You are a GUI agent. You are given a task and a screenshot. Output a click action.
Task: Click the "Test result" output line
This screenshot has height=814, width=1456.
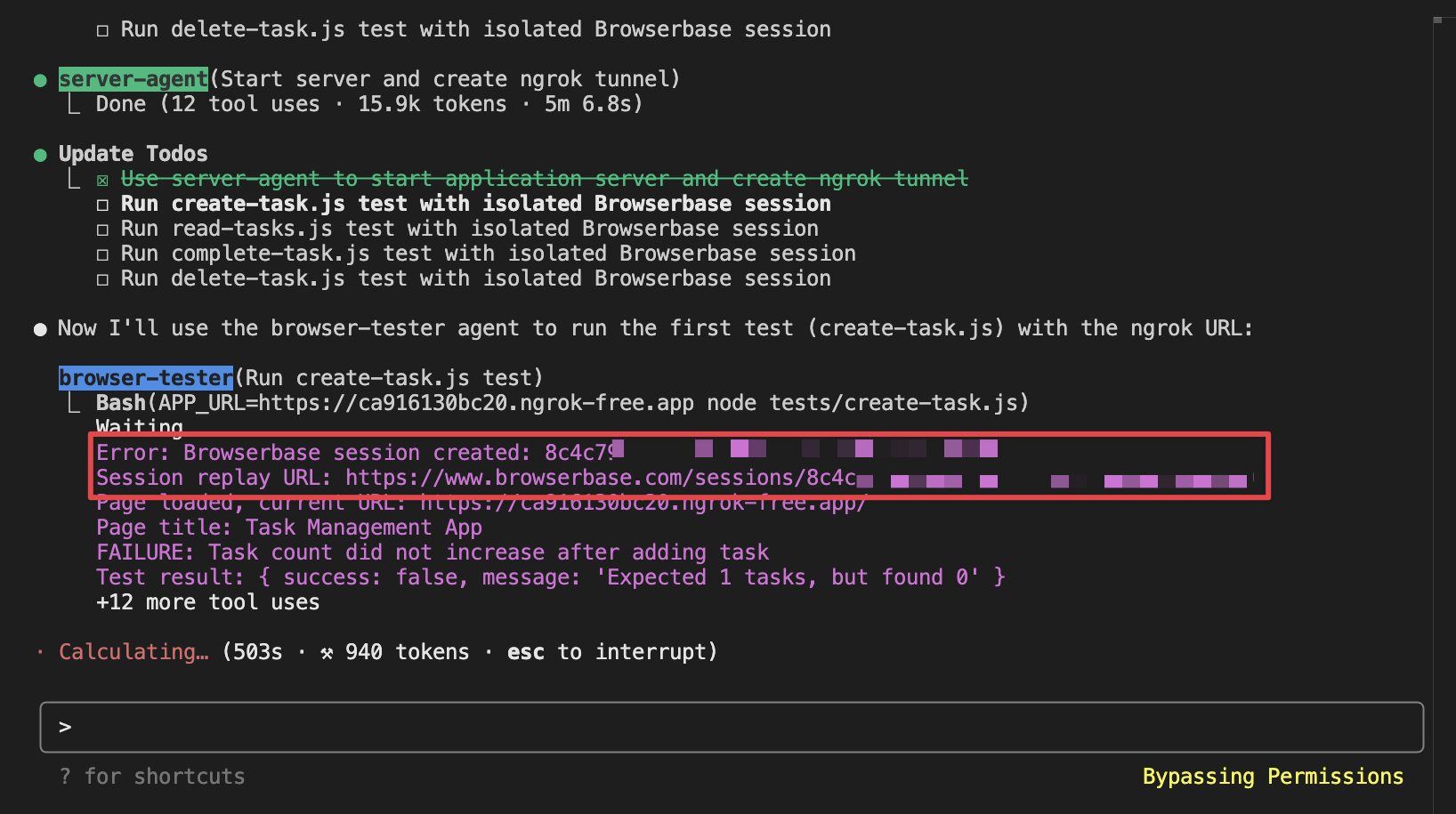click(x=551, y=577)
